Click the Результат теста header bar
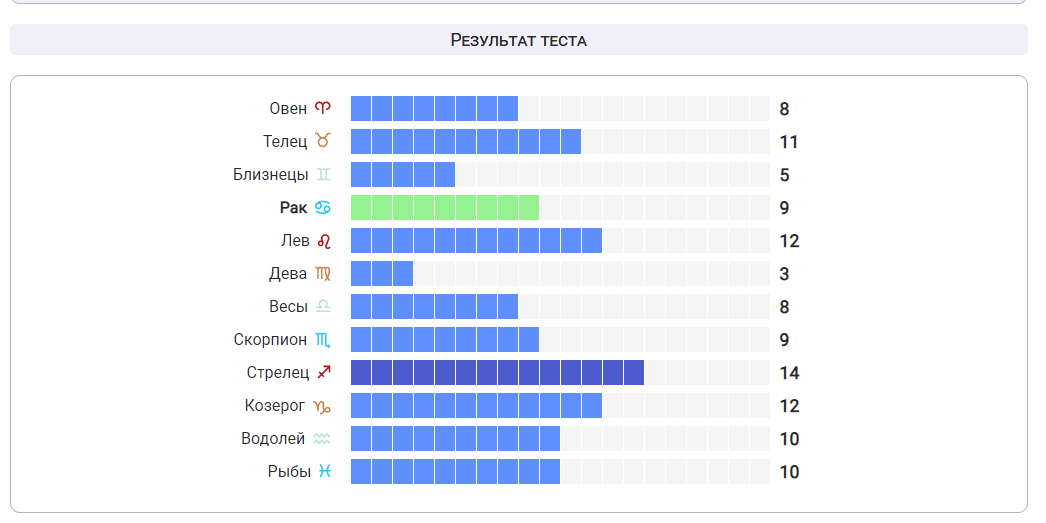The image size is (1046, 523). (x=519, y=40)
